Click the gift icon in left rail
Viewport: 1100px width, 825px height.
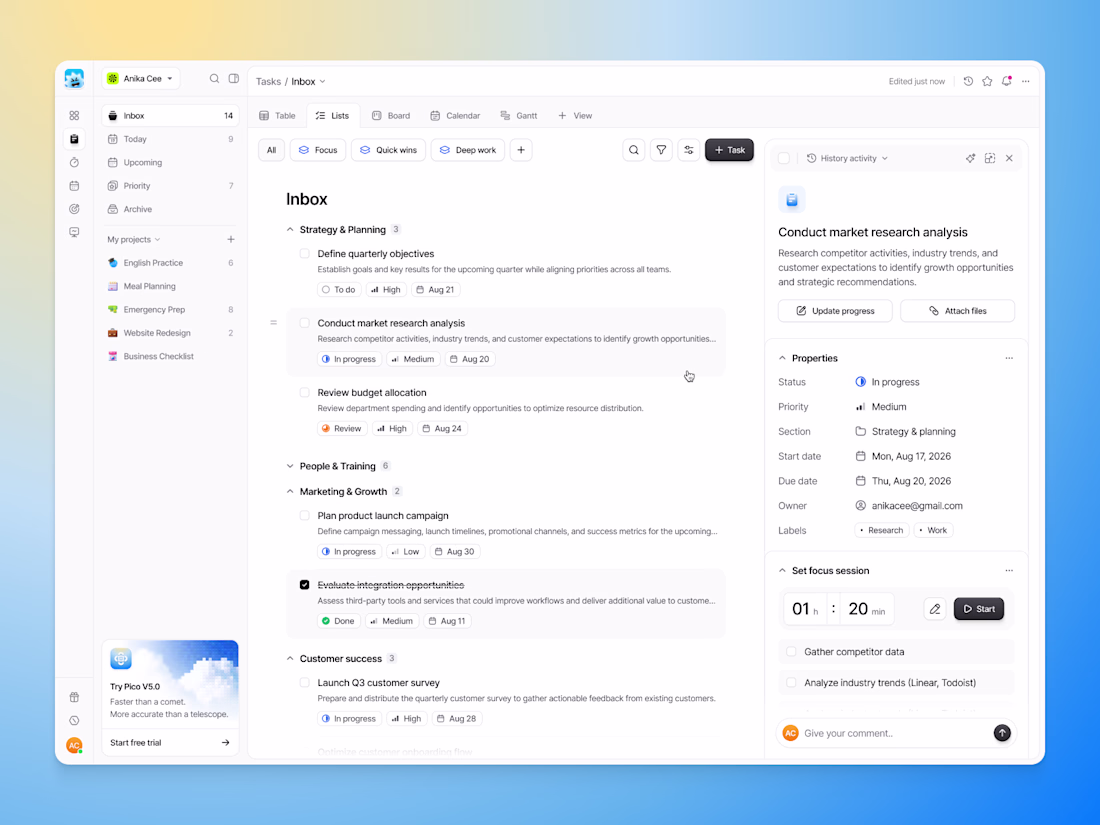tap(74, 697)
